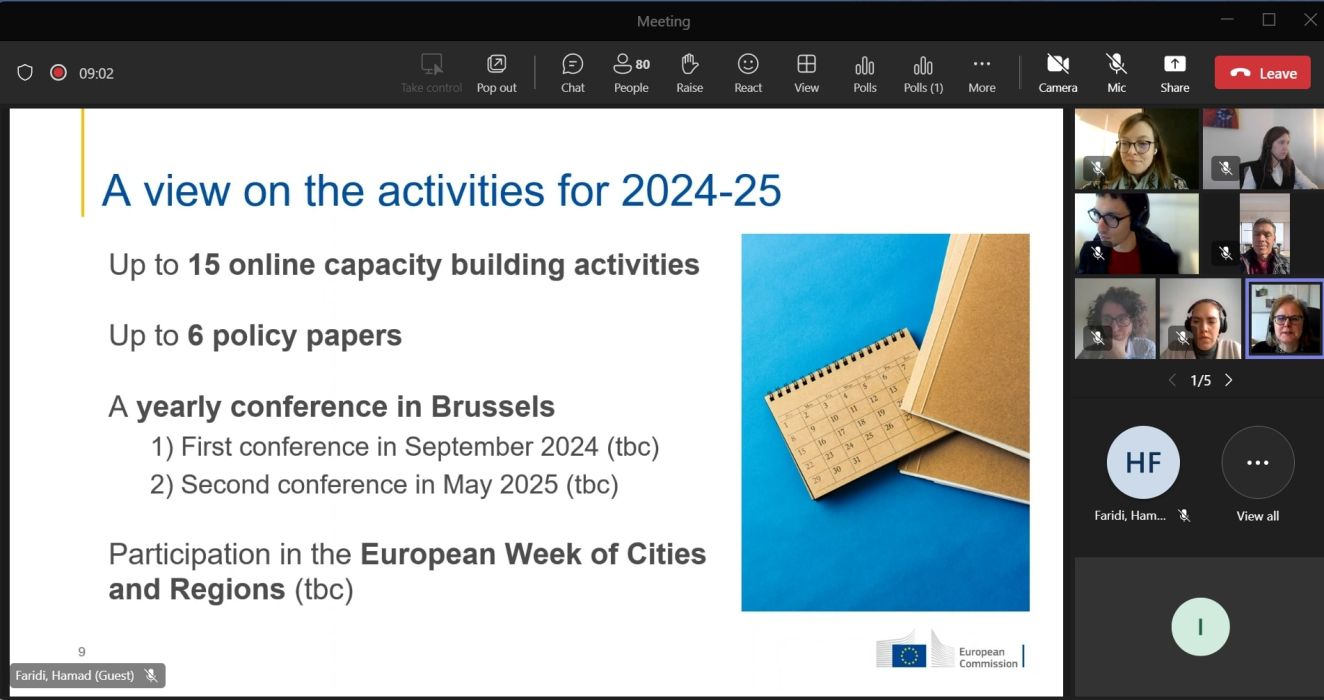Open the Chat panel
This screenshot has height=700, width=1324.
[572, 73]
